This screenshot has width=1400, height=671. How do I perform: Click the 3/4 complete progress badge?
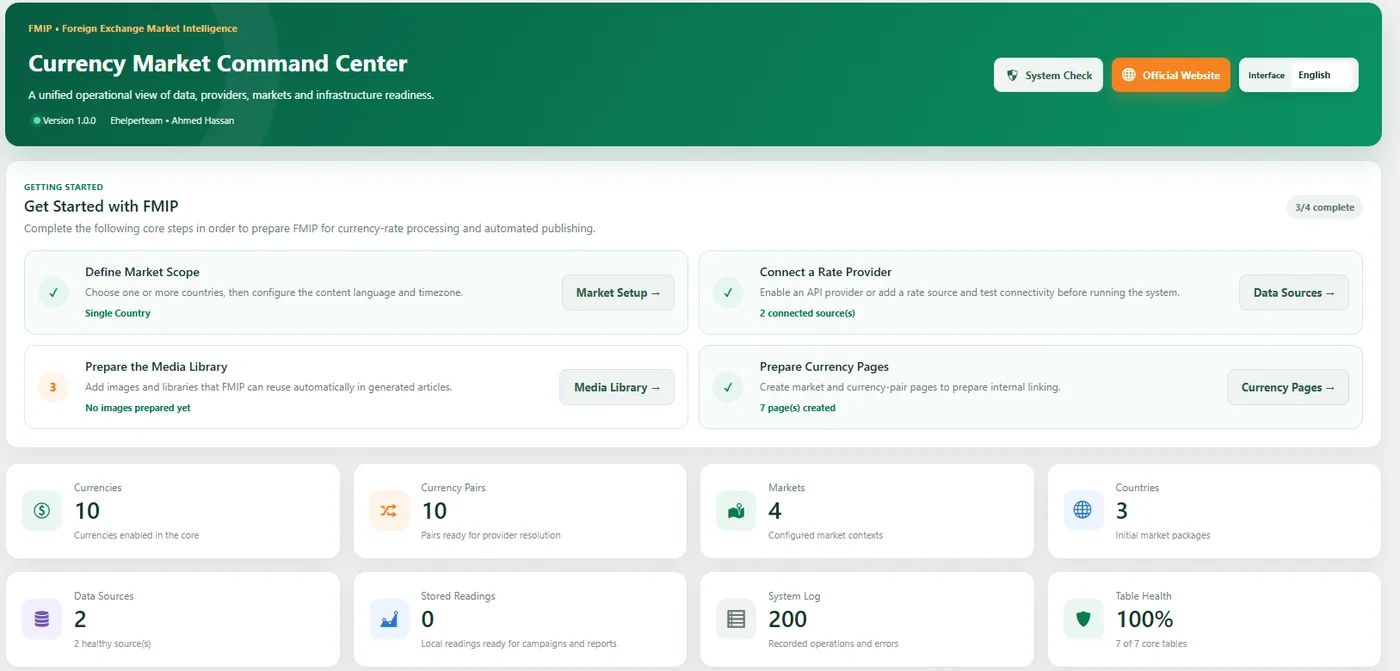[1324, 208]
